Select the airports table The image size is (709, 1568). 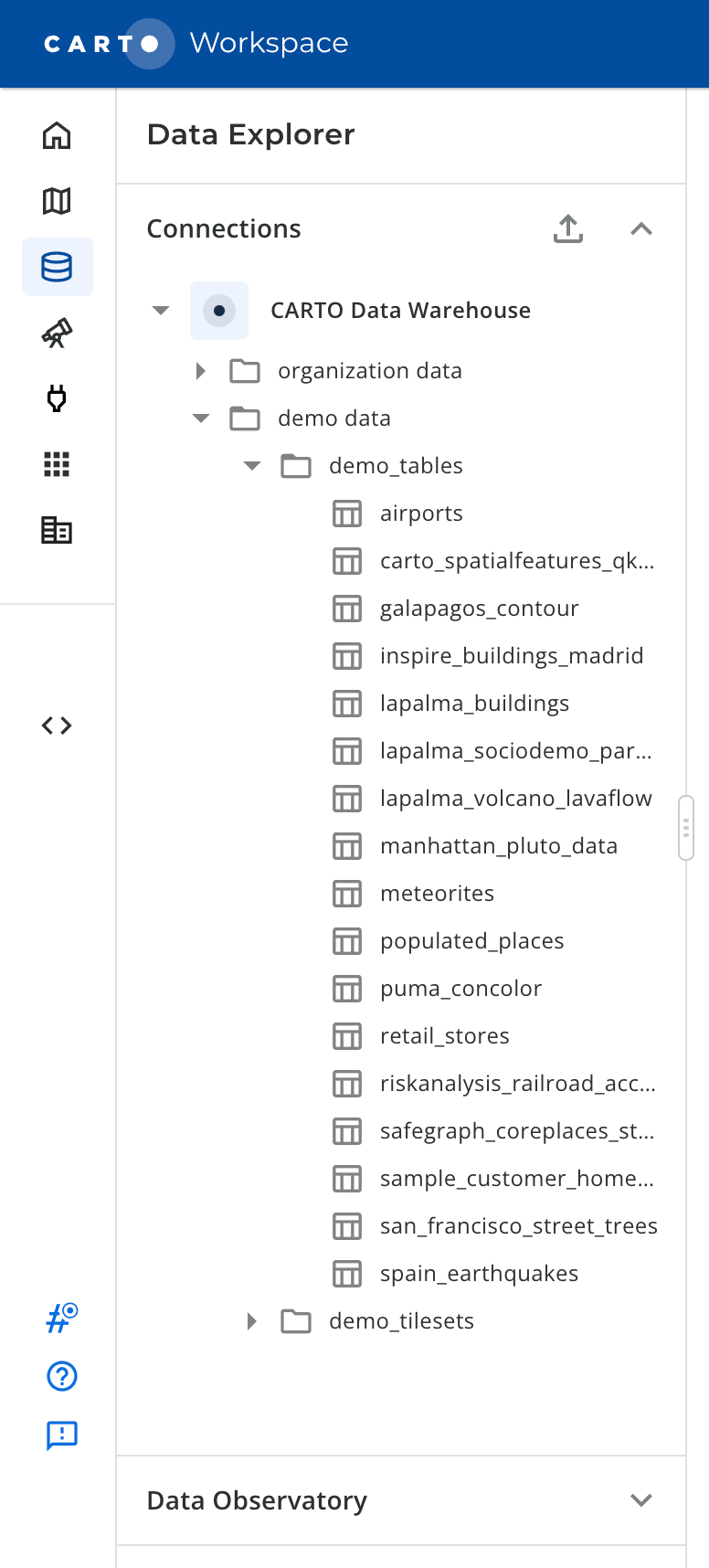pos(421,514)
